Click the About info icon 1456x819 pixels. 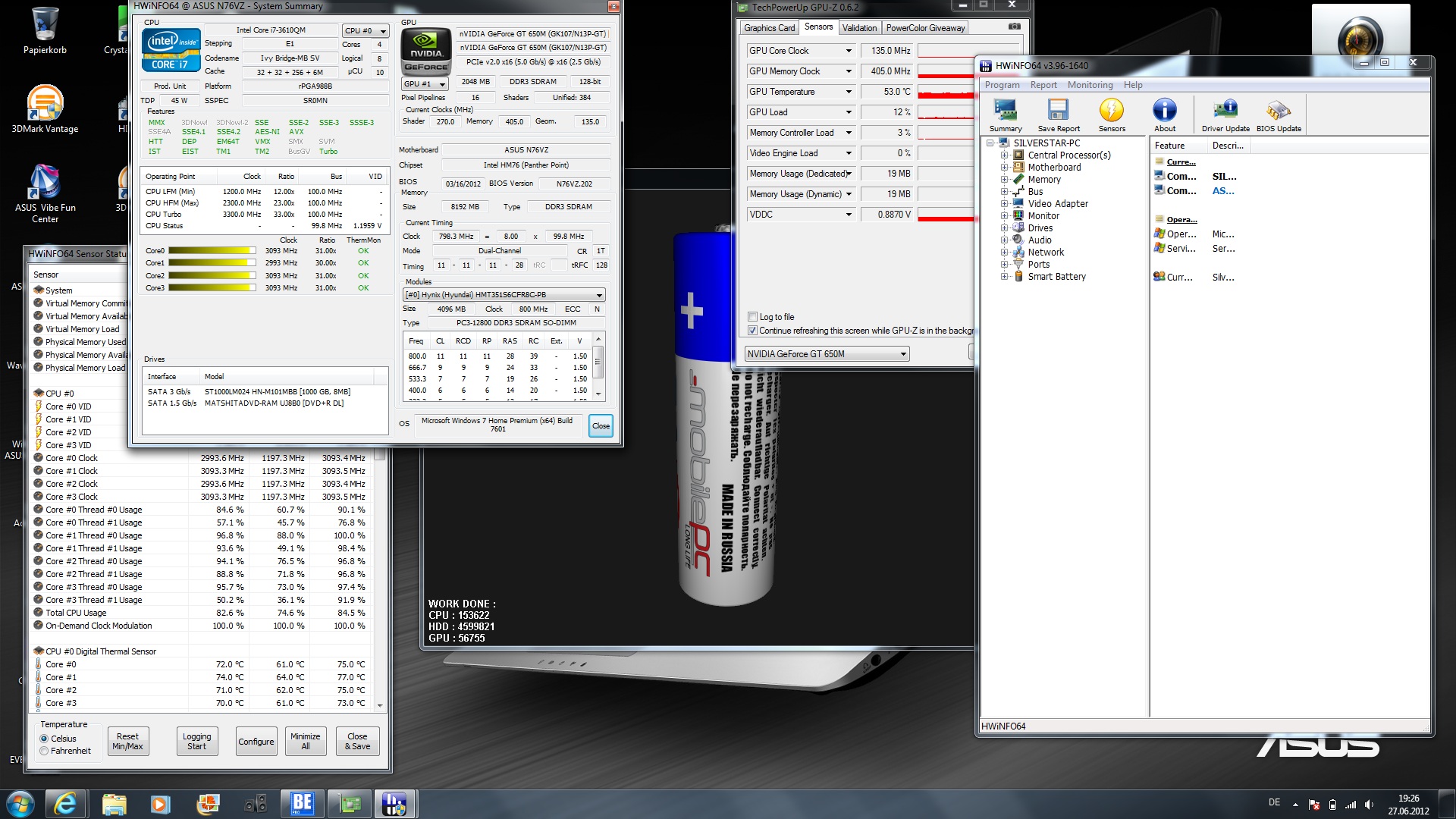[1165, 111]
